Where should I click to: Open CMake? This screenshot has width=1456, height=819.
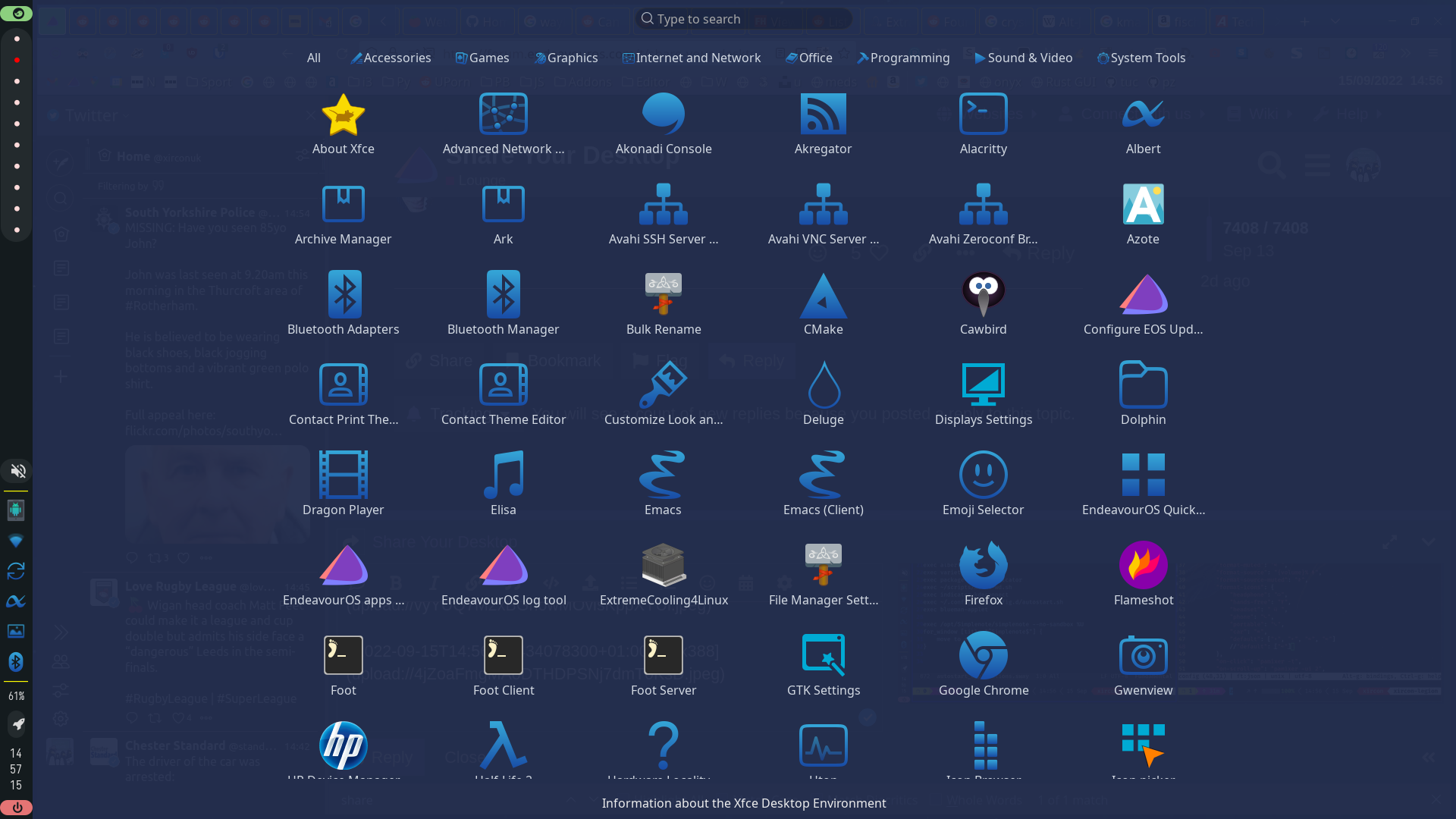[823, 306]
